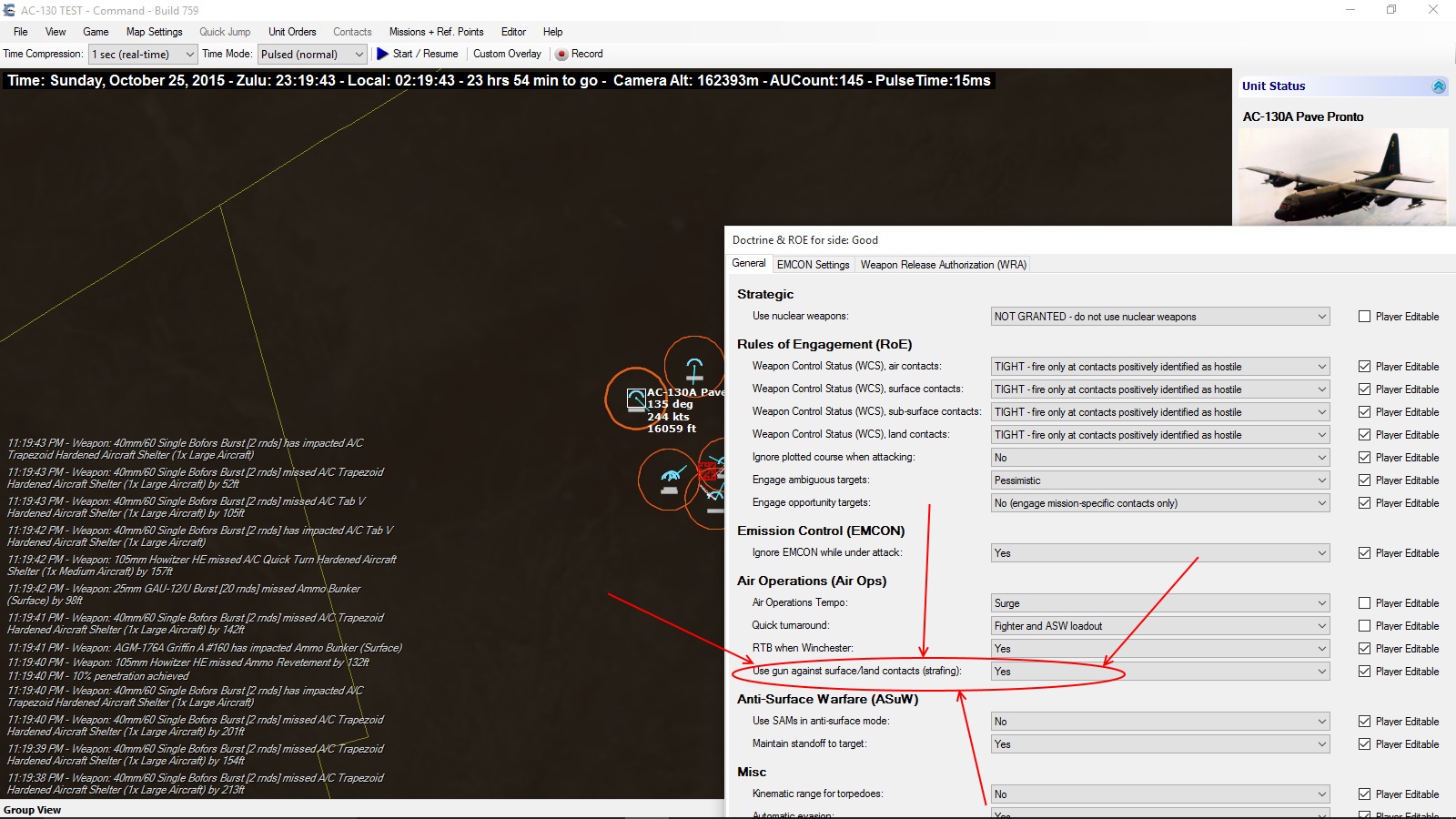Open the Time Mode dropdown

pyautogui.click(x=312, y=55)
